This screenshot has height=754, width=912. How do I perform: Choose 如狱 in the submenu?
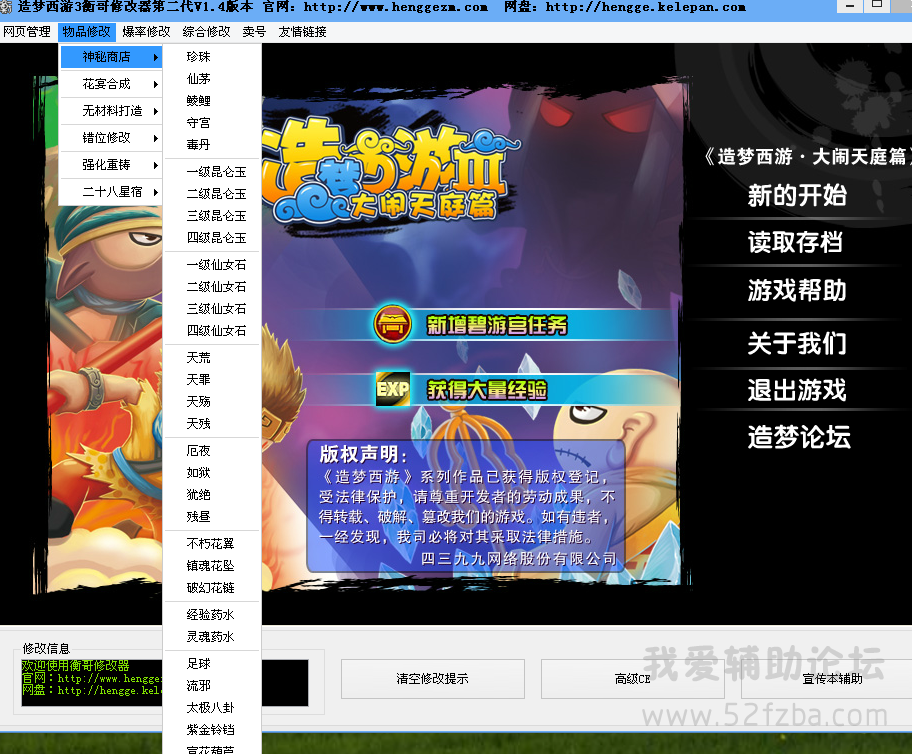pyautogui.click(x=212, y=472)
